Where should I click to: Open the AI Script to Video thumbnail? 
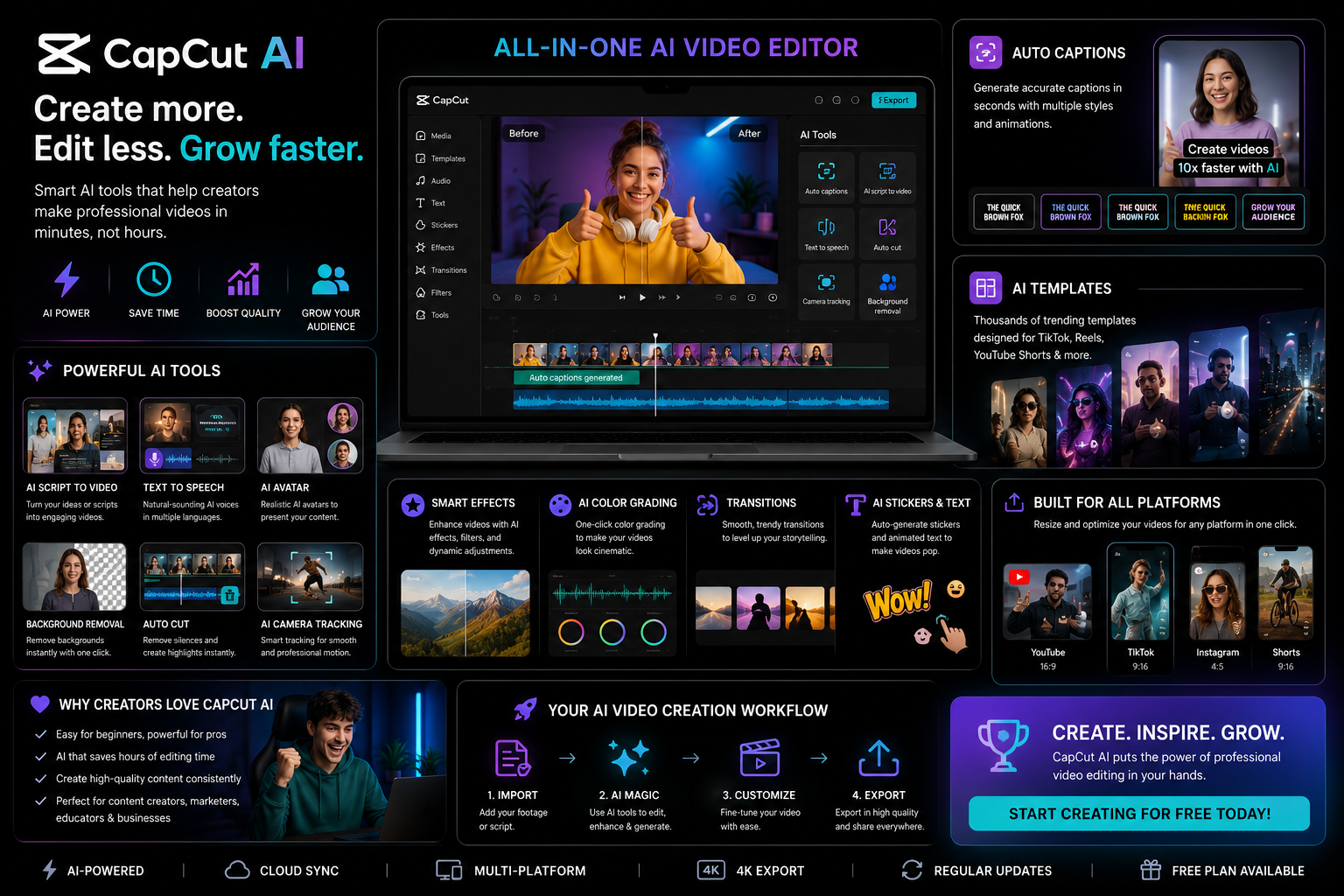[x=75, y=436]
